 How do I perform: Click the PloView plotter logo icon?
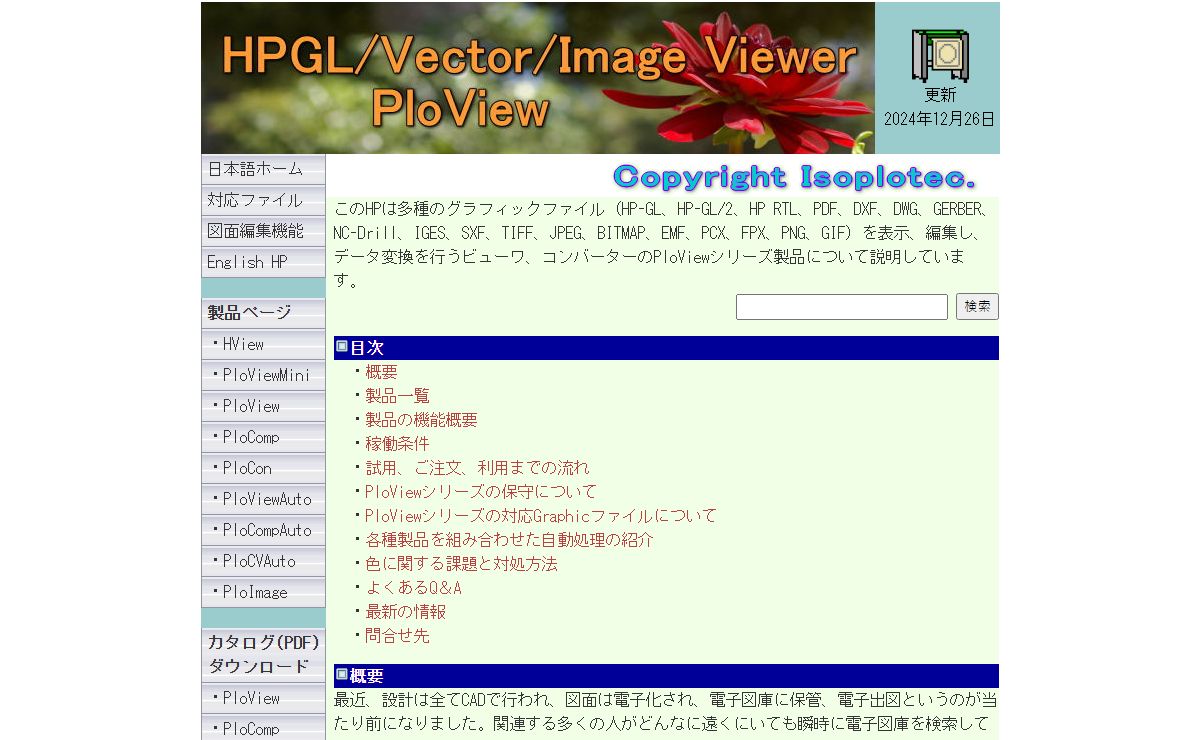pos(939,55)
